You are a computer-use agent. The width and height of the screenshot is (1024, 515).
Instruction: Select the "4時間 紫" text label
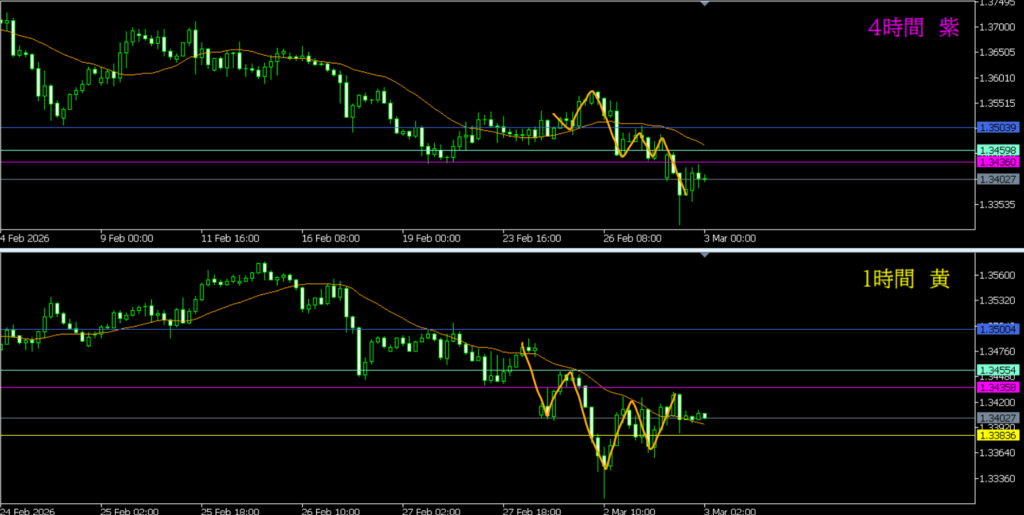913,28
